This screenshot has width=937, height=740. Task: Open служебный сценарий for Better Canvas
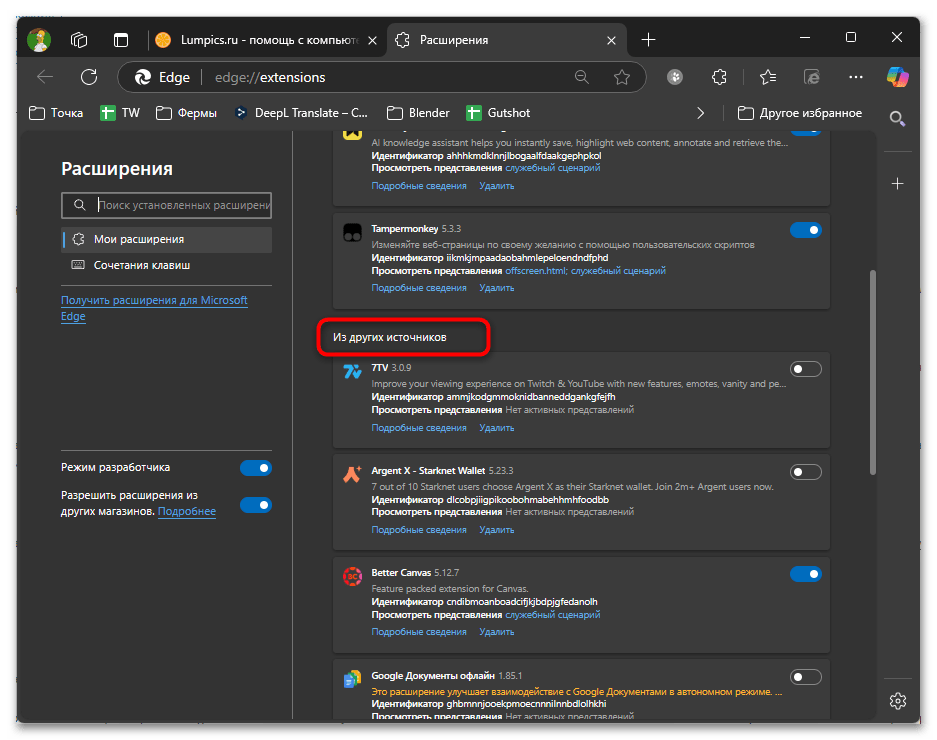pos(553,614)
